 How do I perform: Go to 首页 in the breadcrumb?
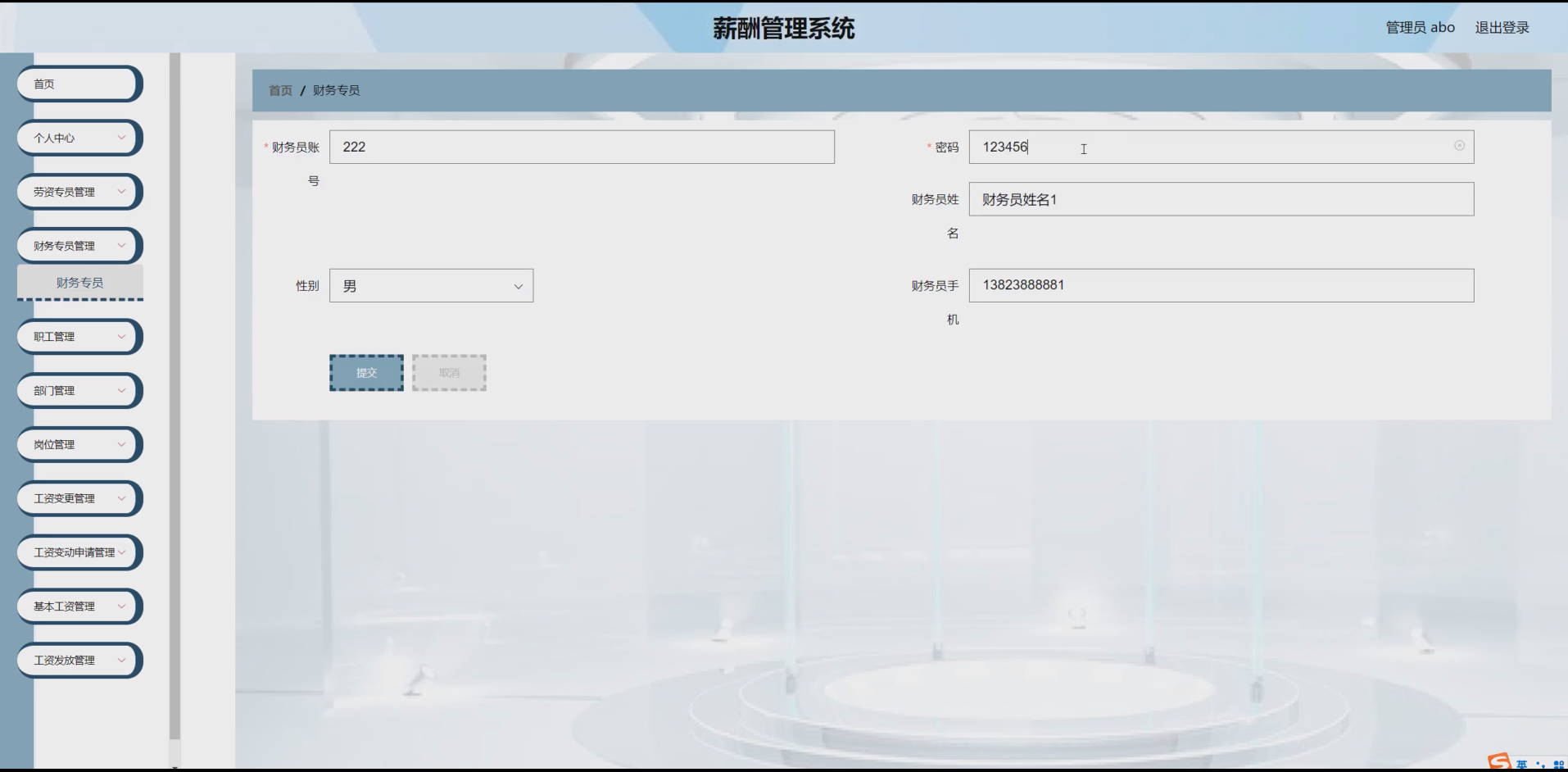point(280,90)
